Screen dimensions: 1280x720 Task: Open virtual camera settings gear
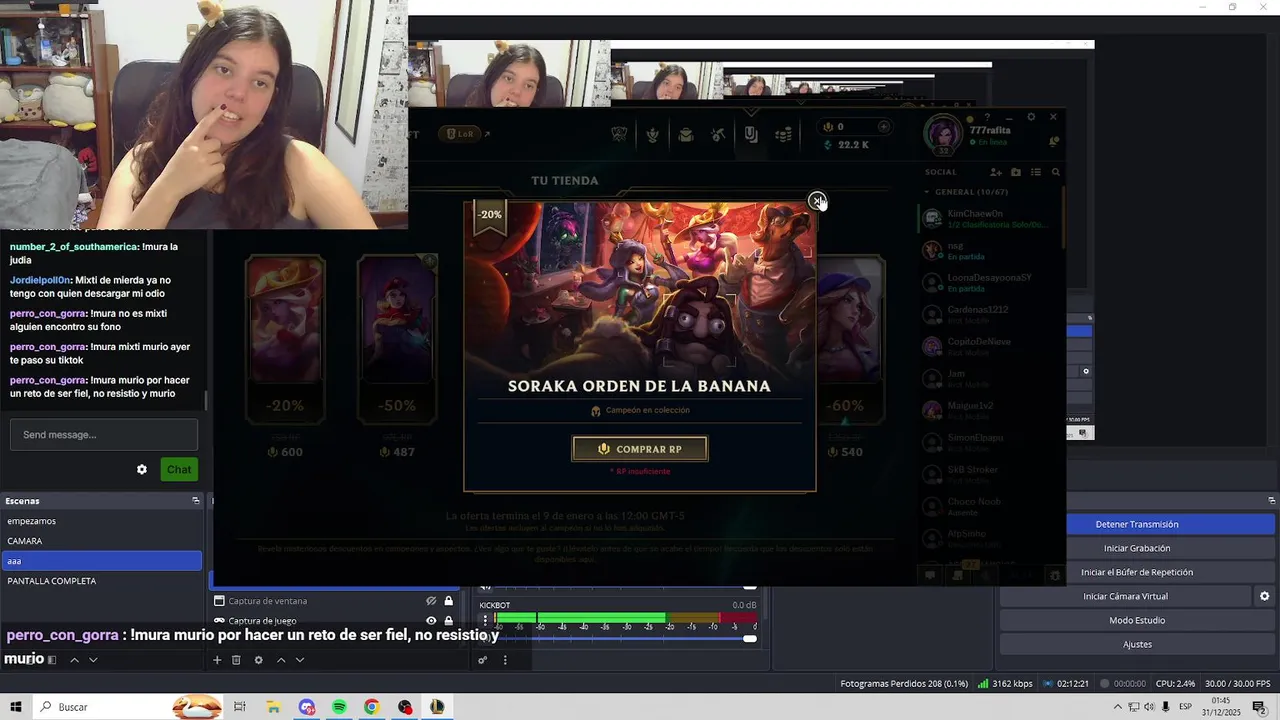pos(1264,596)
